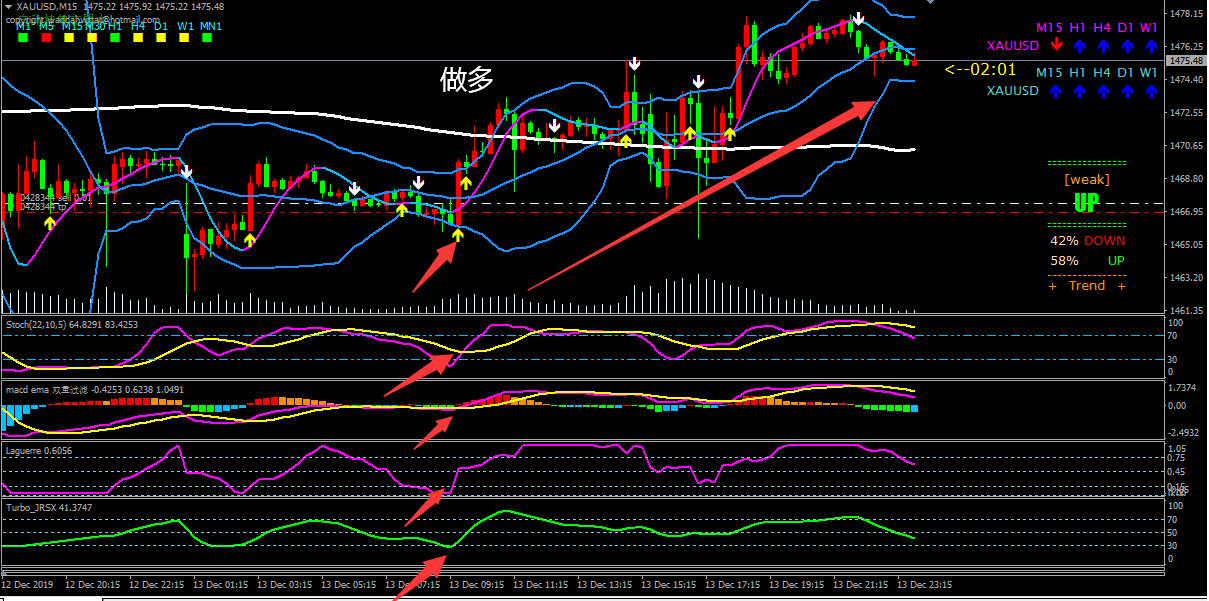Click the yellow D1 timeframe square
1209x601 pixels.
coord(160,38)
